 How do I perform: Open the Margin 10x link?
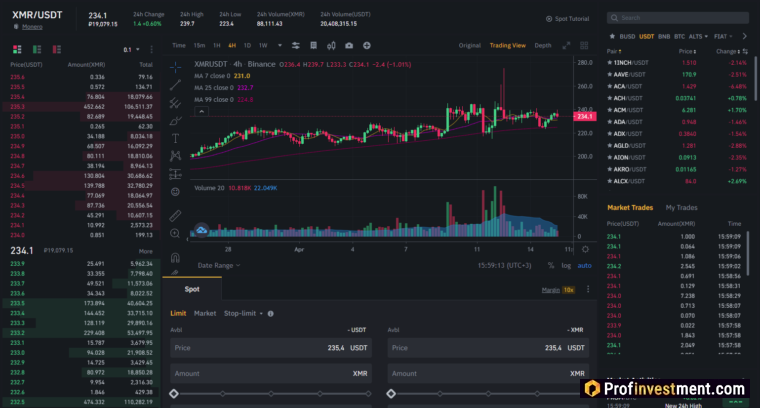[558, 290]
